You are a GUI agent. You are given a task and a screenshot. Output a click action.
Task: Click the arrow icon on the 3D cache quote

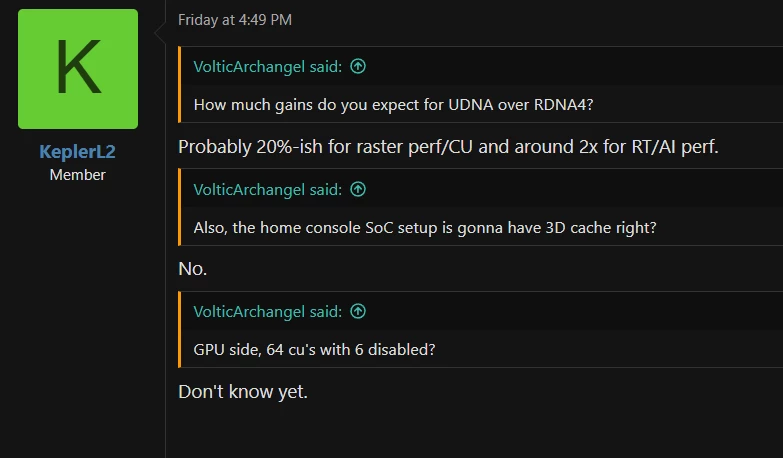(x=358, y=189)
